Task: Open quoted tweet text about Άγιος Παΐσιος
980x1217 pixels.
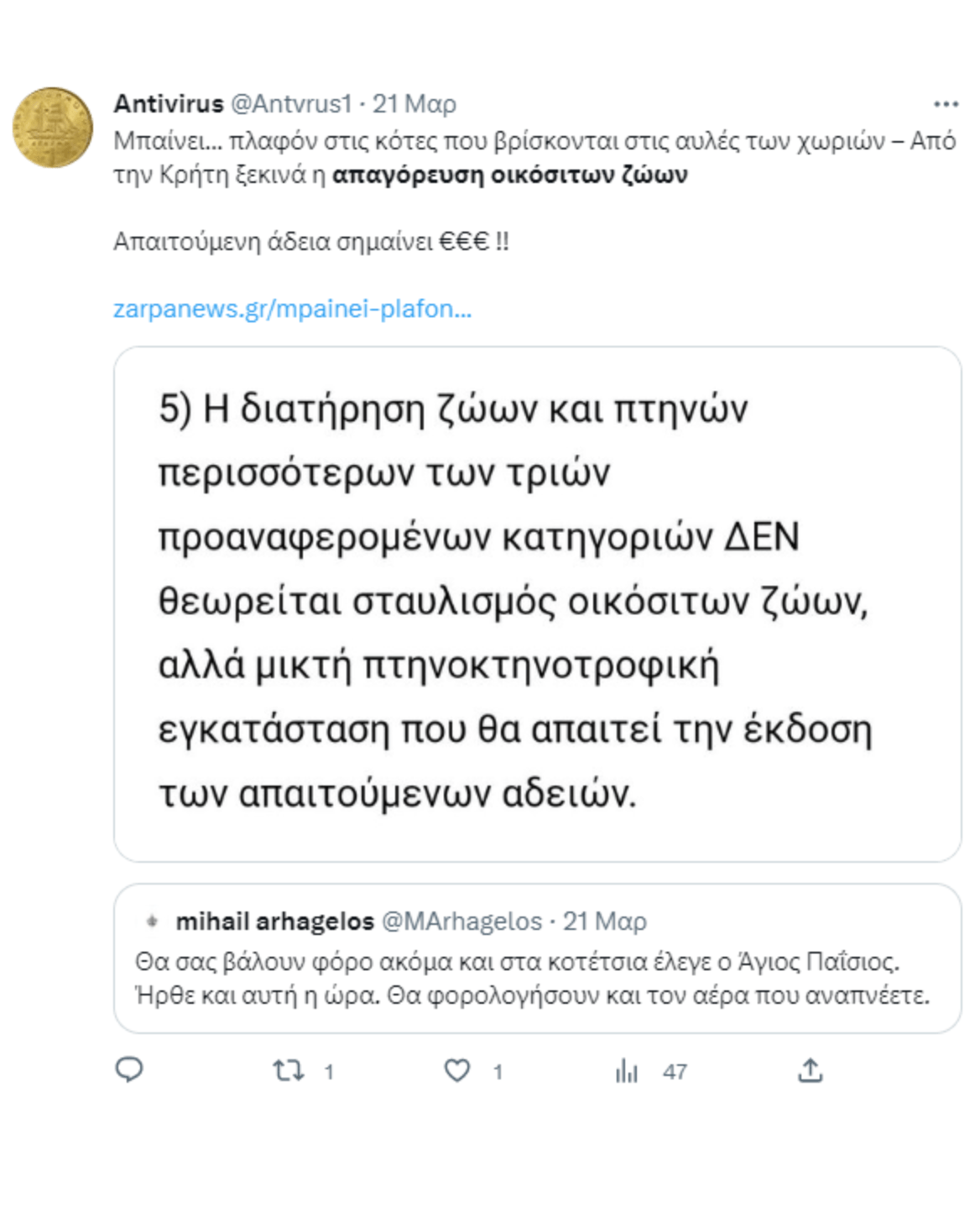Action: point(532,979)
